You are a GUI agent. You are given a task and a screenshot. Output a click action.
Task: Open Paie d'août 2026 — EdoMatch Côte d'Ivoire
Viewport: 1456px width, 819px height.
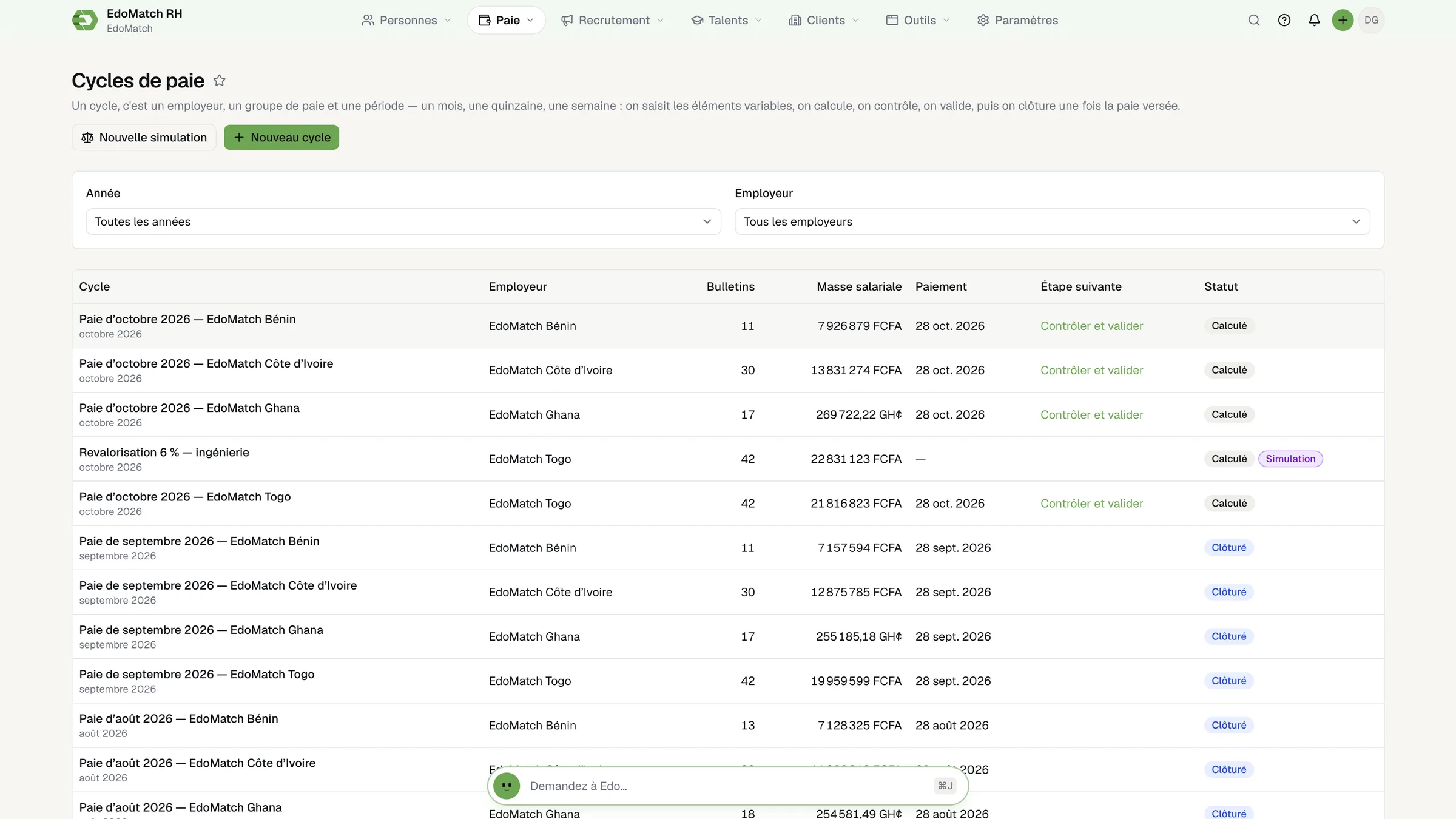click(197, 763)
